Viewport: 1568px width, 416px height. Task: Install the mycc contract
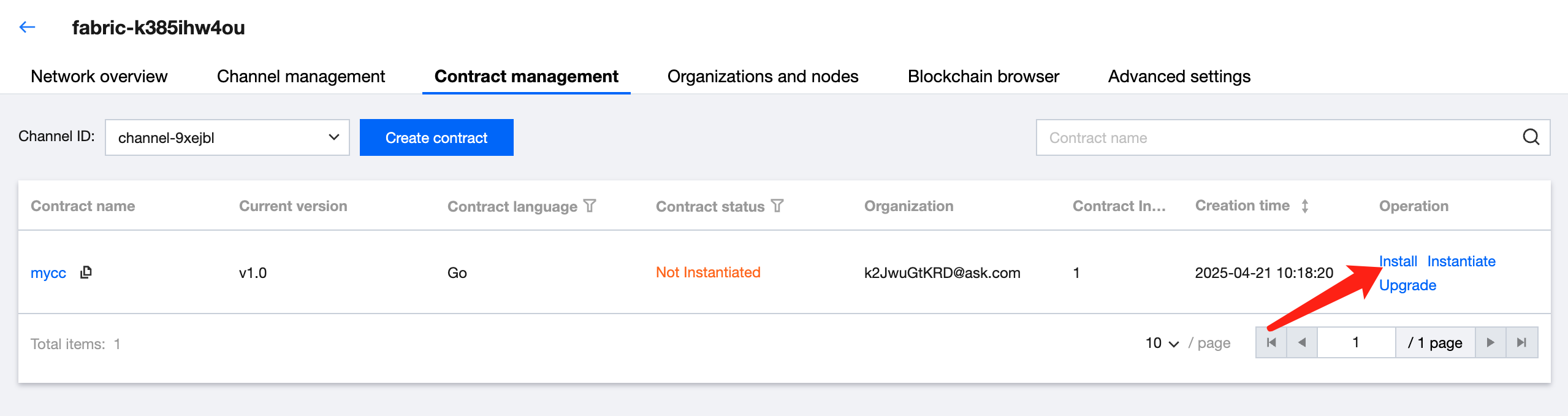(1398, 261)
